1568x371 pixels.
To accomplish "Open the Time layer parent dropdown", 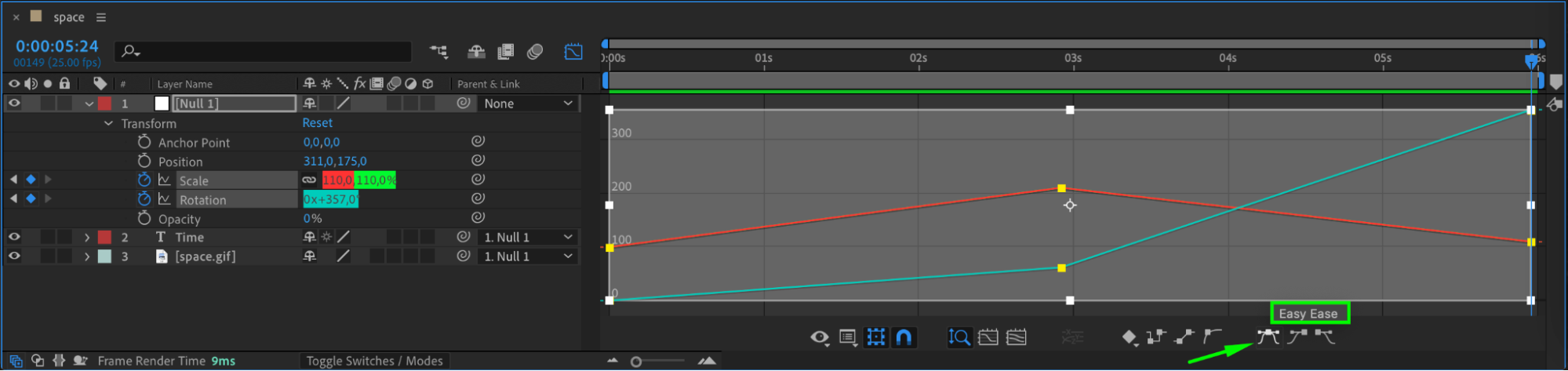I will click(x=527, y=237).
